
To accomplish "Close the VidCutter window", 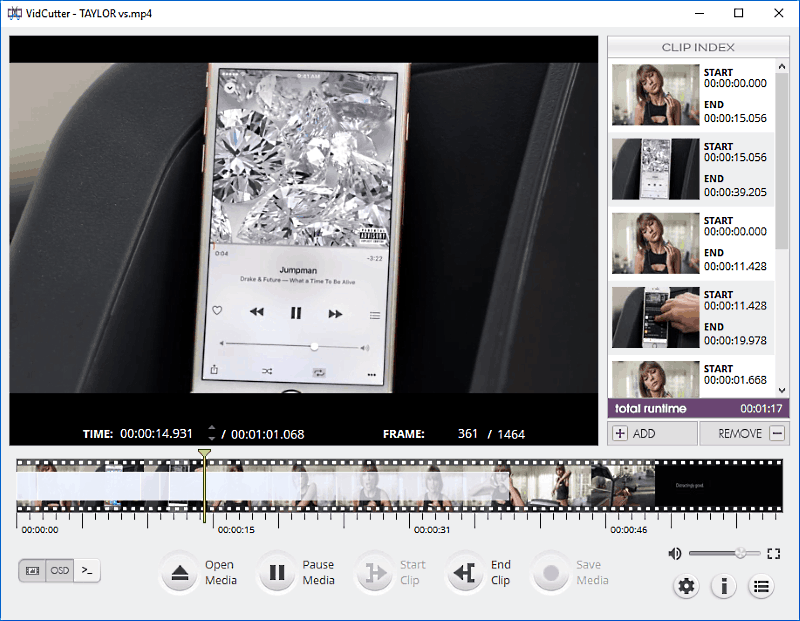I will pyautogui.click(x=778, y=13).
